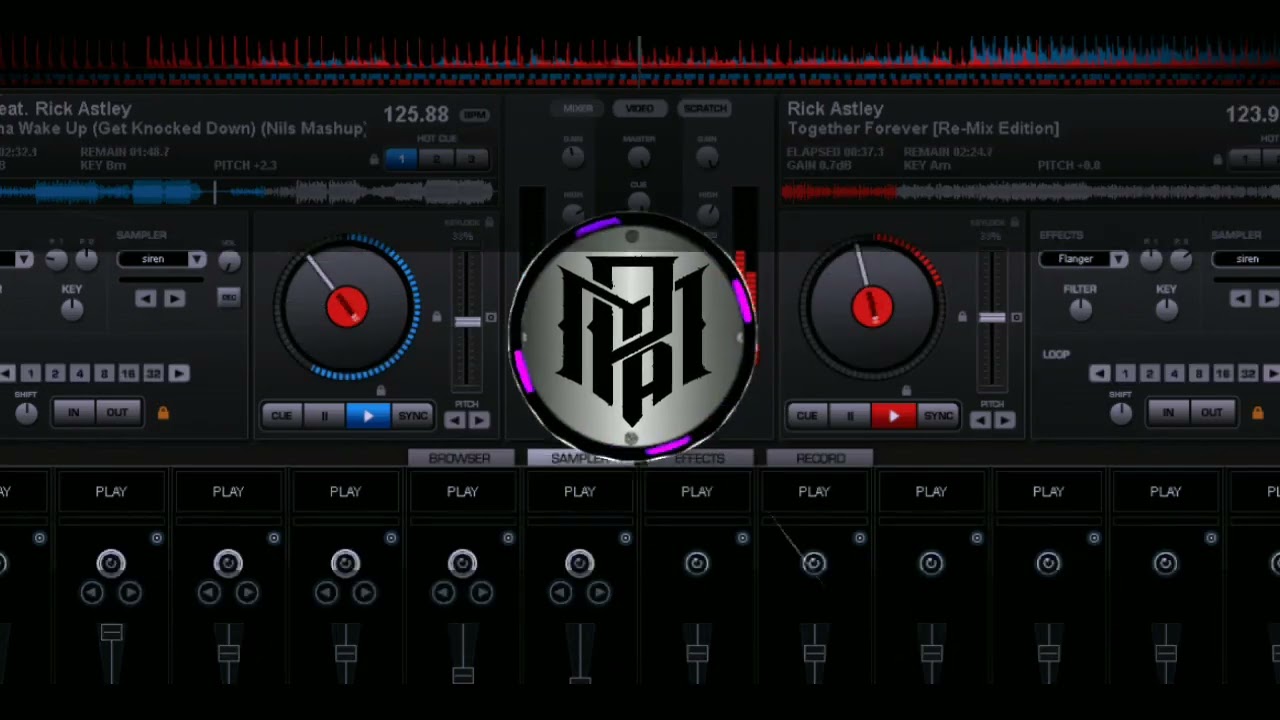Click CUE on the right deck

[x=807, y=416]
